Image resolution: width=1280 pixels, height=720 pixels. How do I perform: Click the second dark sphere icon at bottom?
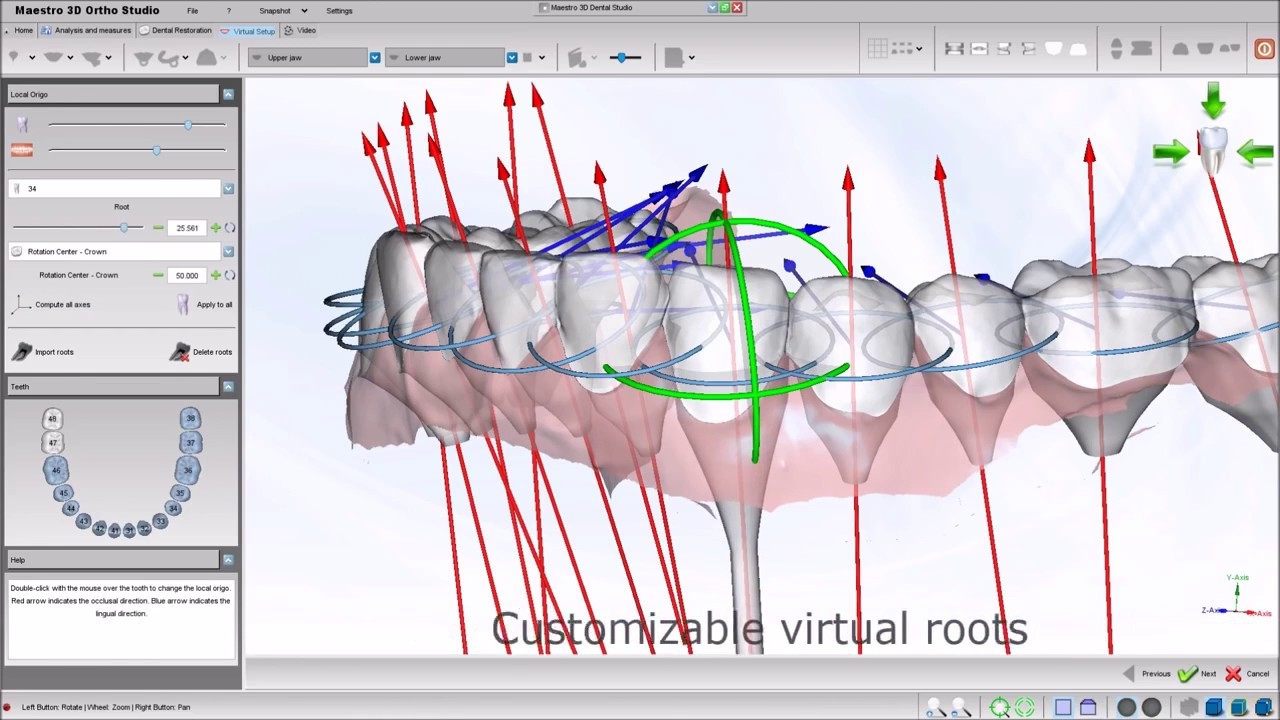pyautogui.click(x=1151, y=708)
